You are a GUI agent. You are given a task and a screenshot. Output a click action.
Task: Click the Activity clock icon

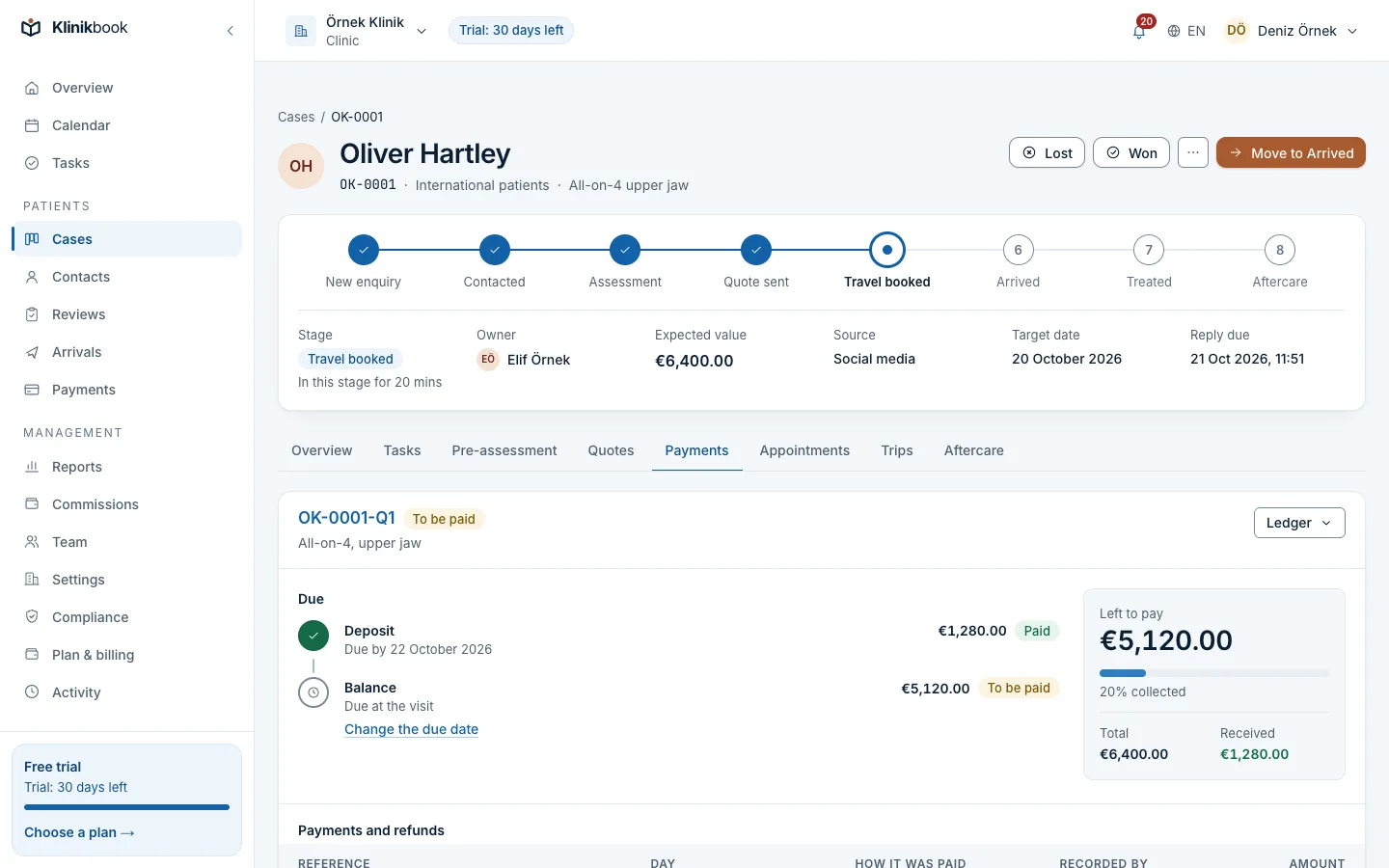tap(32, 692)
